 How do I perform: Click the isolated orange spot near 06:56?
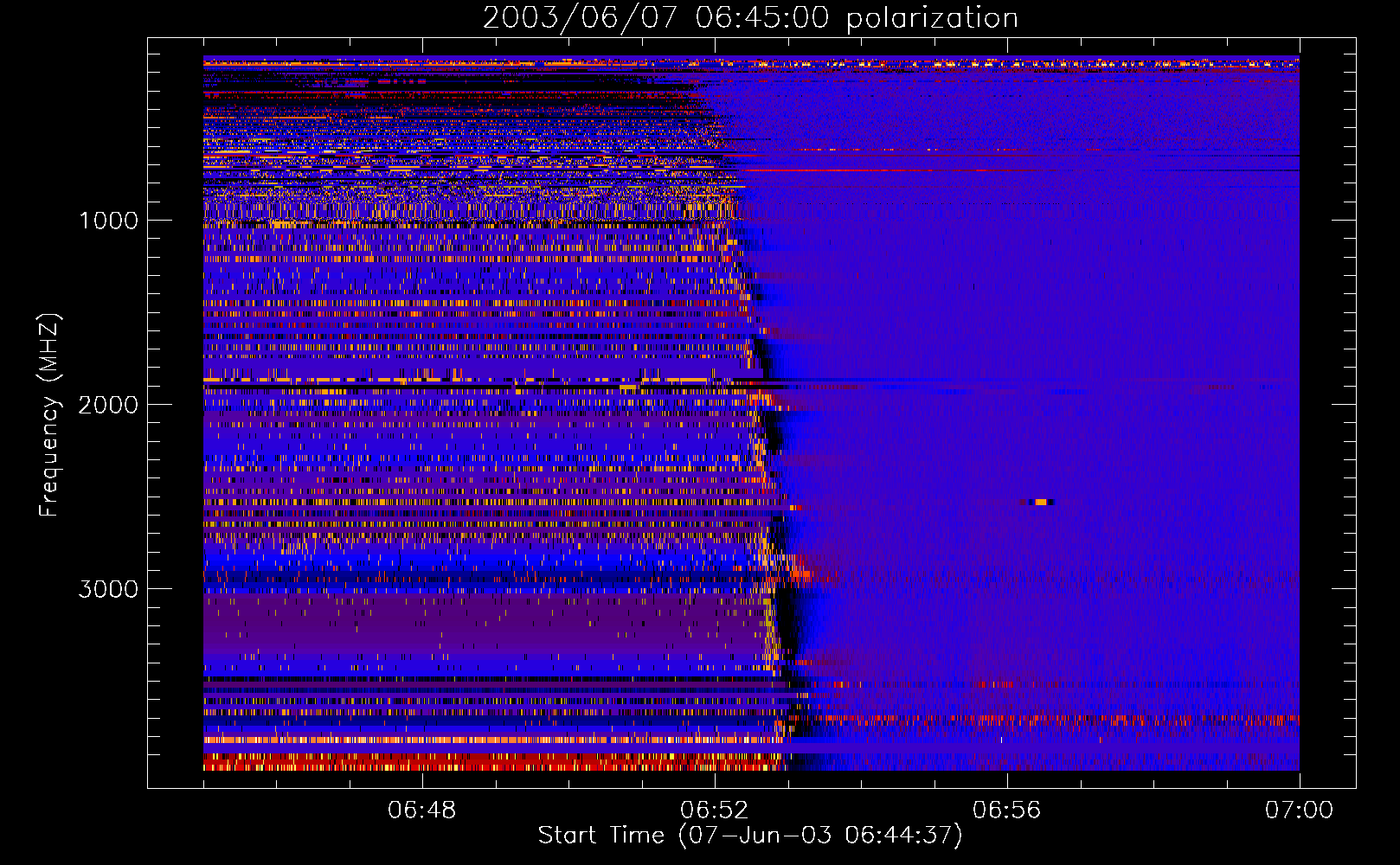1039,502
